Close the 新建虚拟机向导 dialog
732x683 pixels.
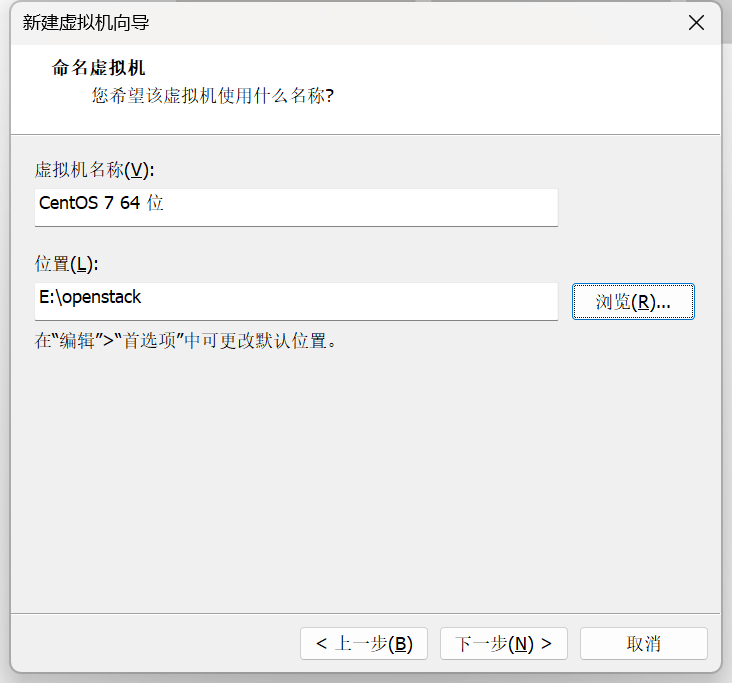click(696, 22)
